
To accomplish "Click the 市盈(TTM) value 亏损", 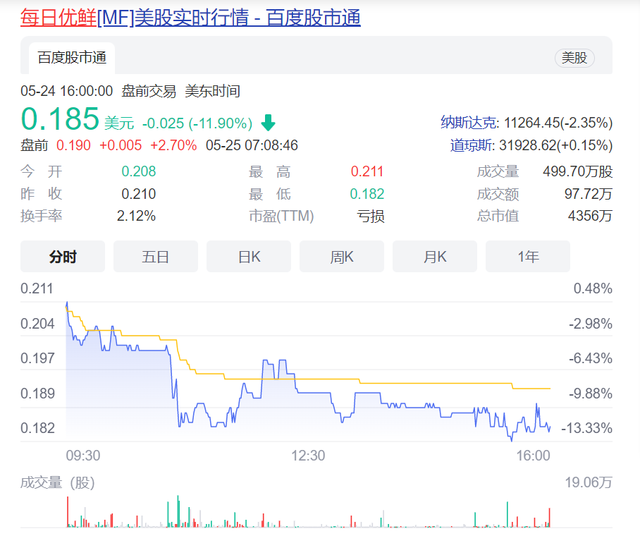I will click(x=371, y=216).
